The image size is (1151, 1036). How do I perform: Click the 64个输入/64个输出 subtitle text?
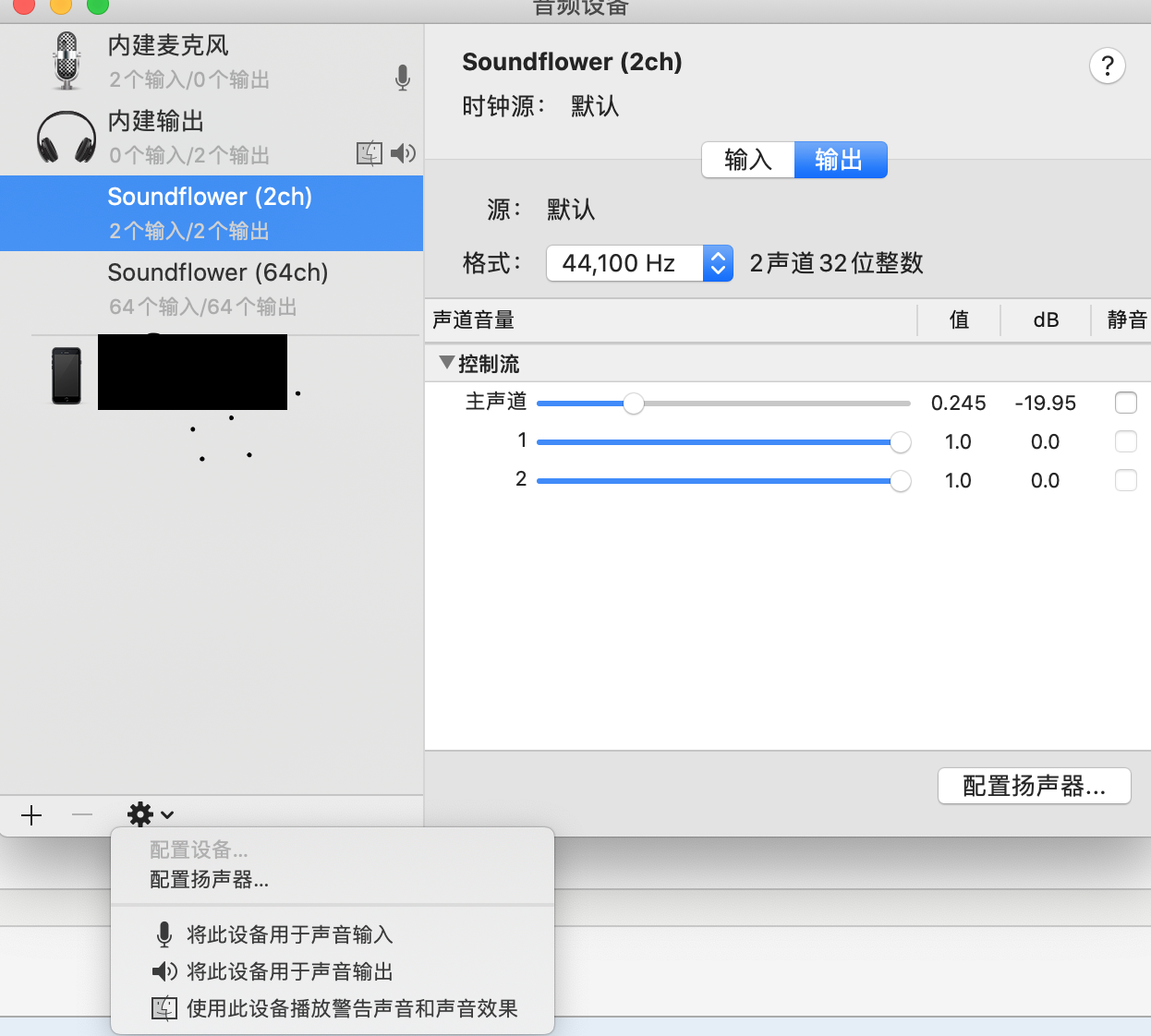pos(203,307)
